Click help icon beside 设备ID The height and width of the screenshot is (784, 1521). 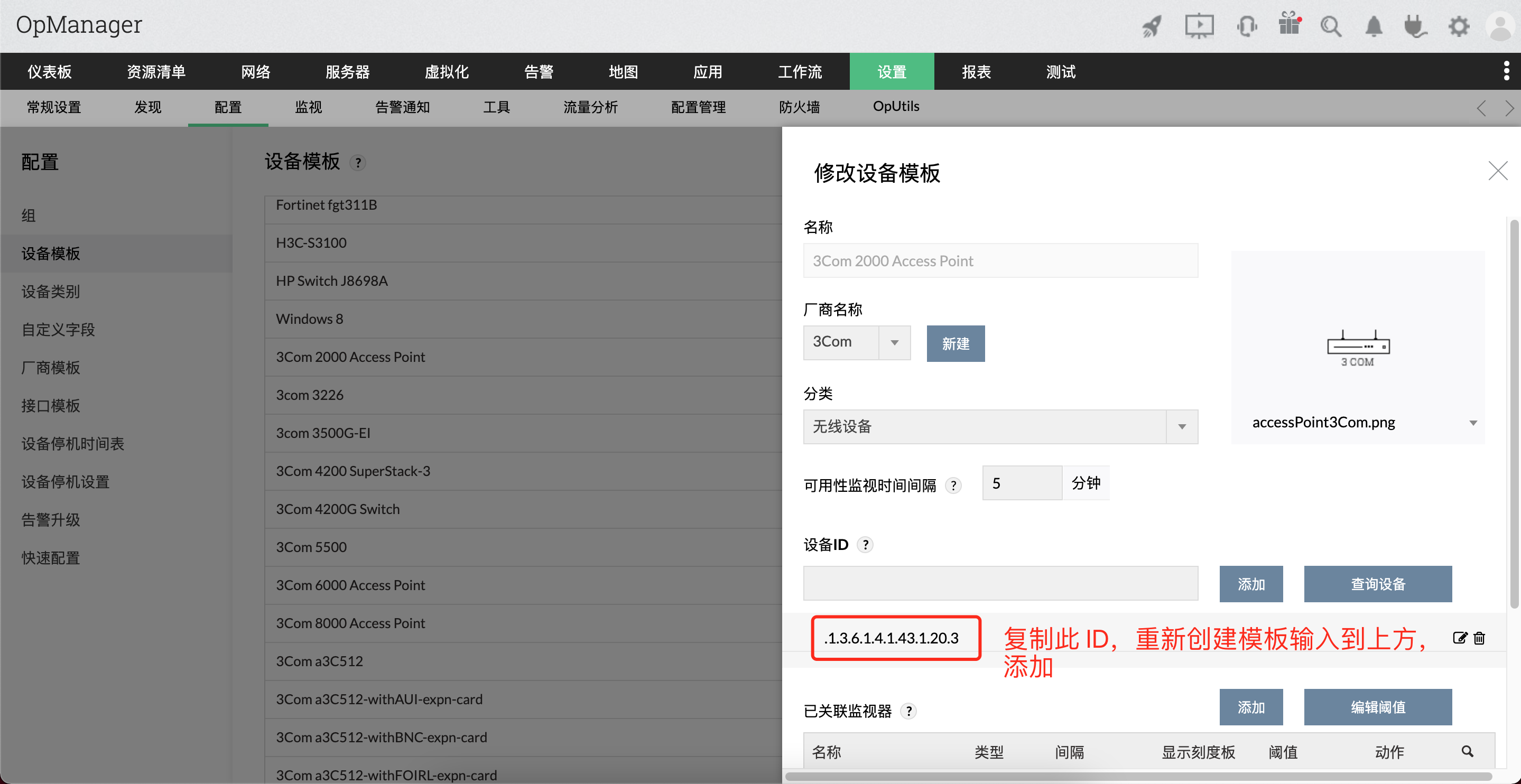click(x=865, y=544)
